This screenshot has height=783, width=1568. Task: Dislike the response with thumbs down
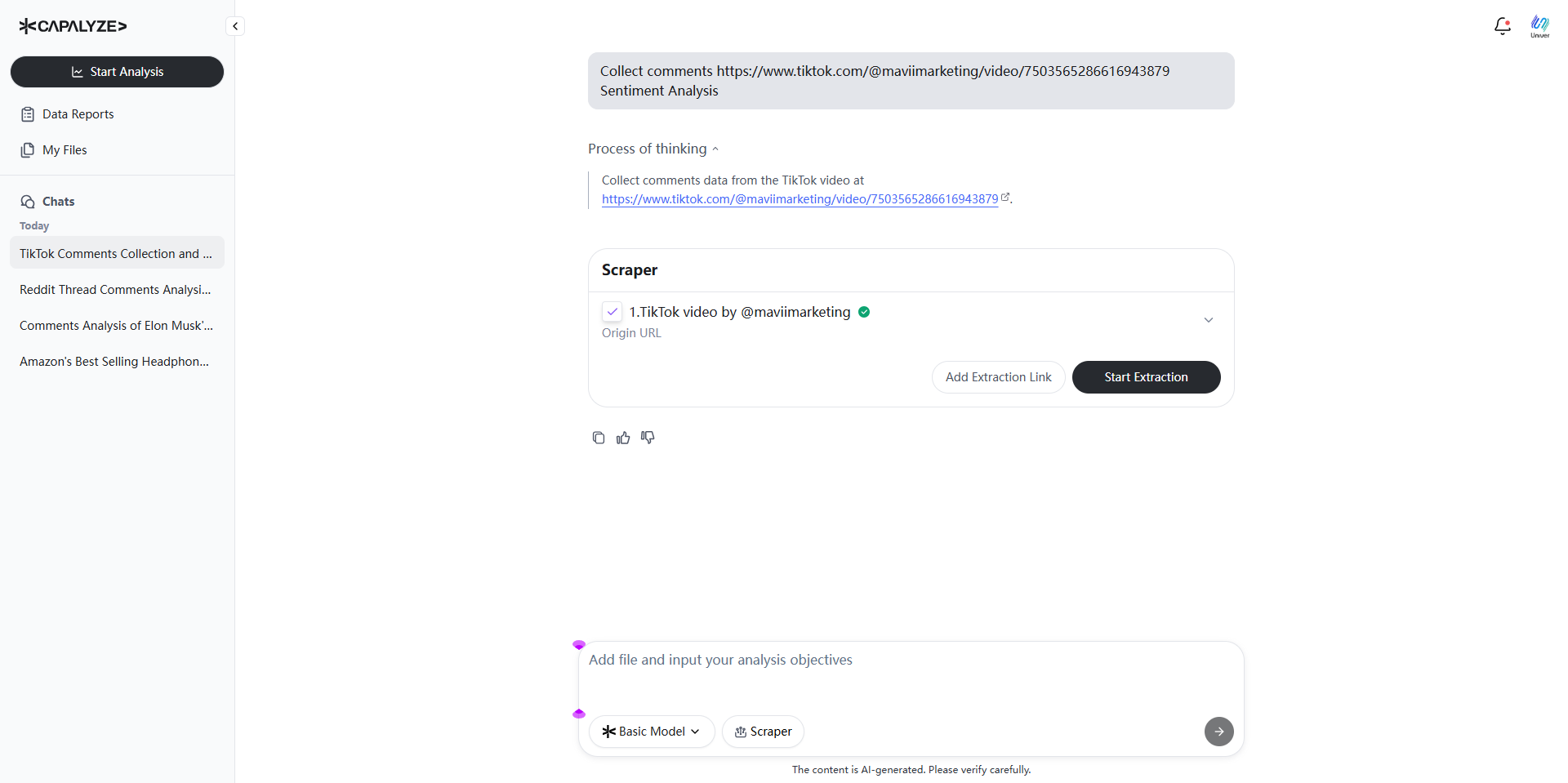coord(648,438)
